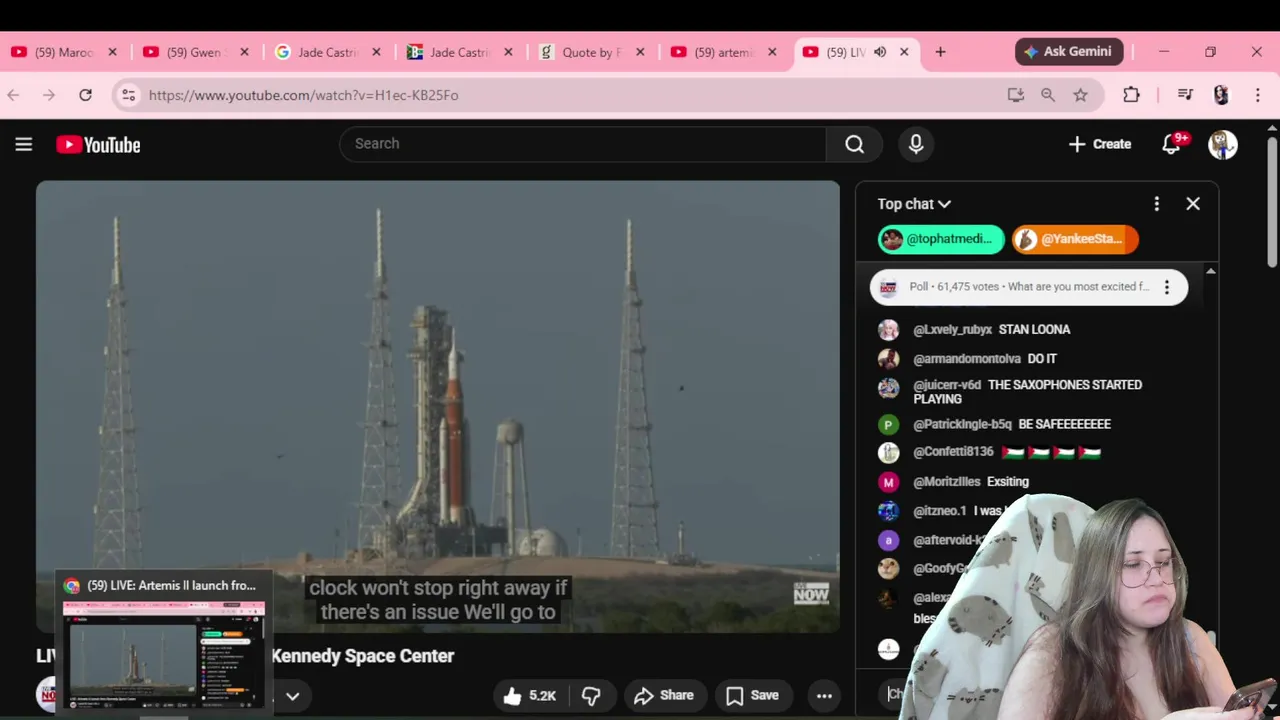Go forward in browser history
The width and height of the screenshot is (1280, 720).
(49, 95)
